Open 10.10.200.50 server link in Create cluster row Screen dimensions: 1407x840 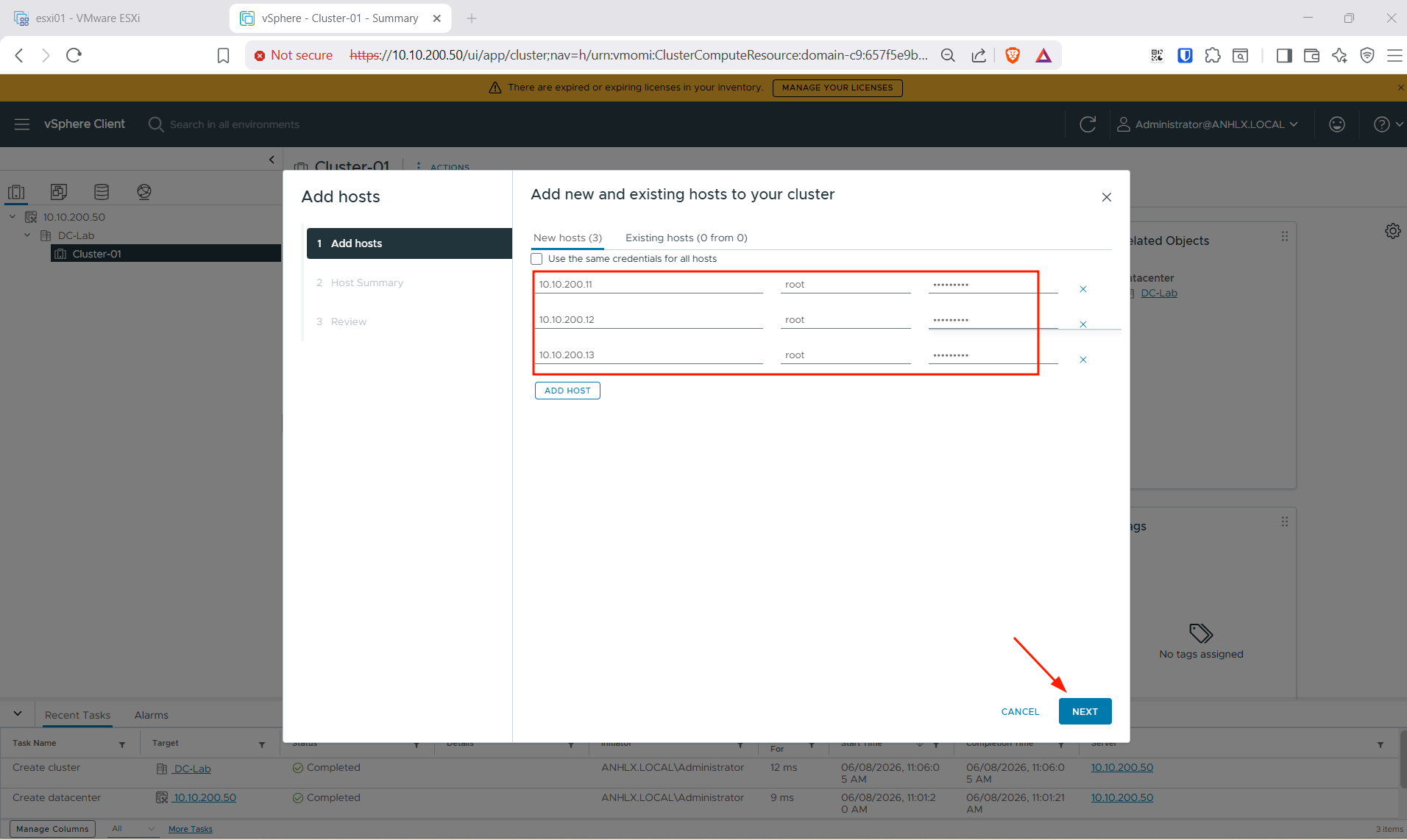pyautogui.click(x=1121, y=767)
